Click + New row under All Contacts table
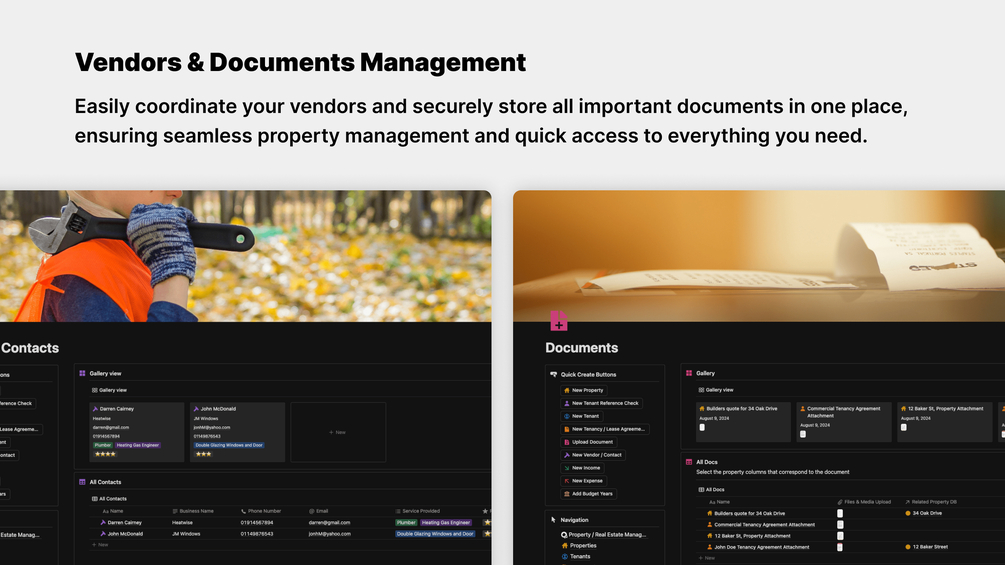This screenshot has height=565, width=1005. pos(99,545)
